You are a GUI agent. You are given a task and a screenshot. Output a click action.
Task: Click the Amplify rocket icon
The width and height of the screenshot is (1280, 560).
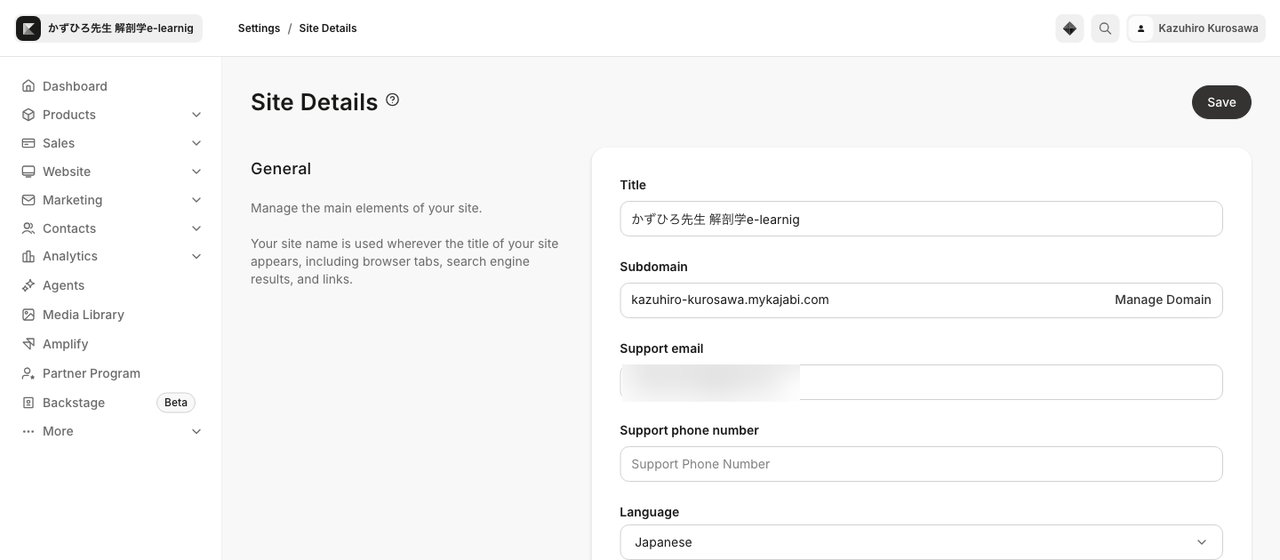(28, 344)
